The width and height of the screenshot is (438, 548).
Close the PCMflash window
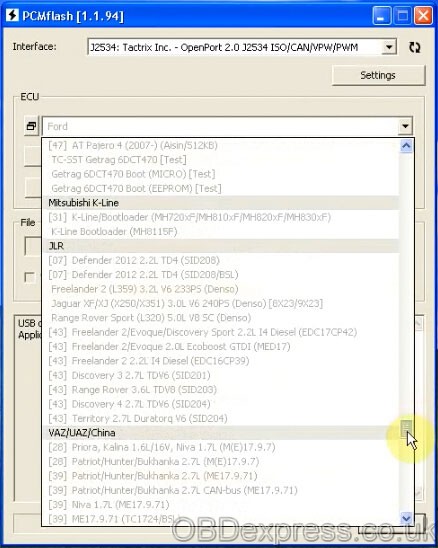point(423,16)
